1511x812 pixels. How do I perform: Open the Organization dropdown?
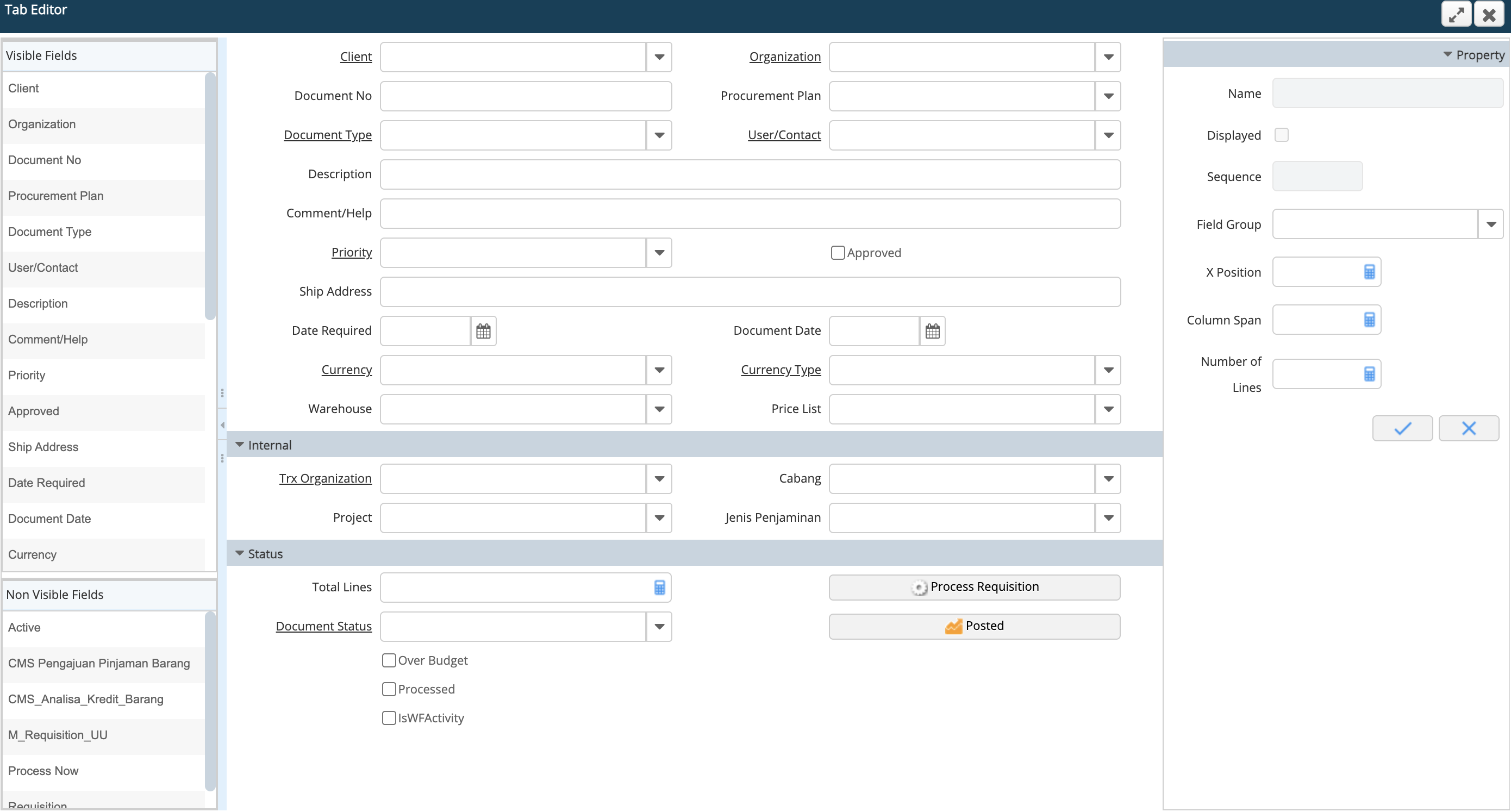1108,57
